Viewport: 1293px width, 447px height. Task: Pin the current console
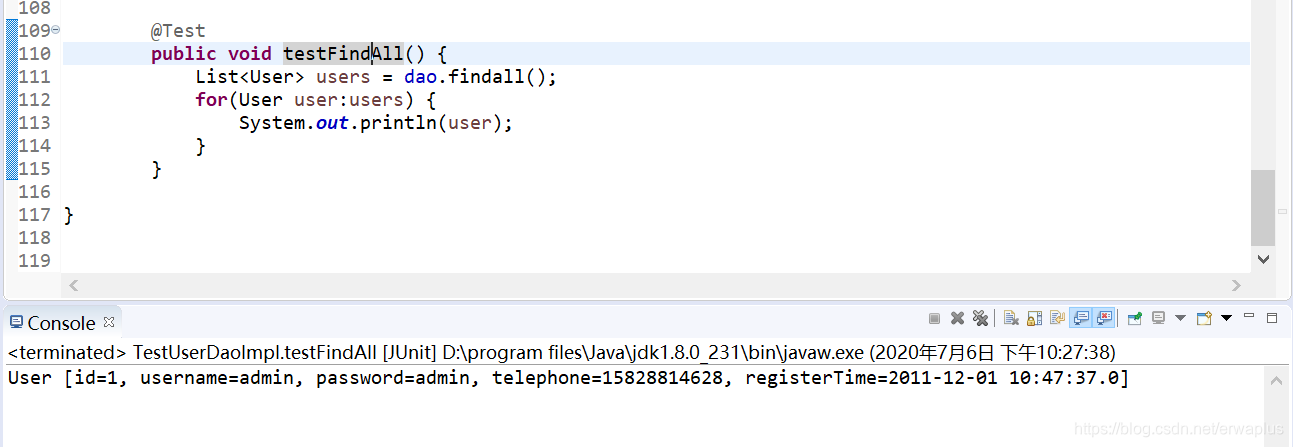1135,318
